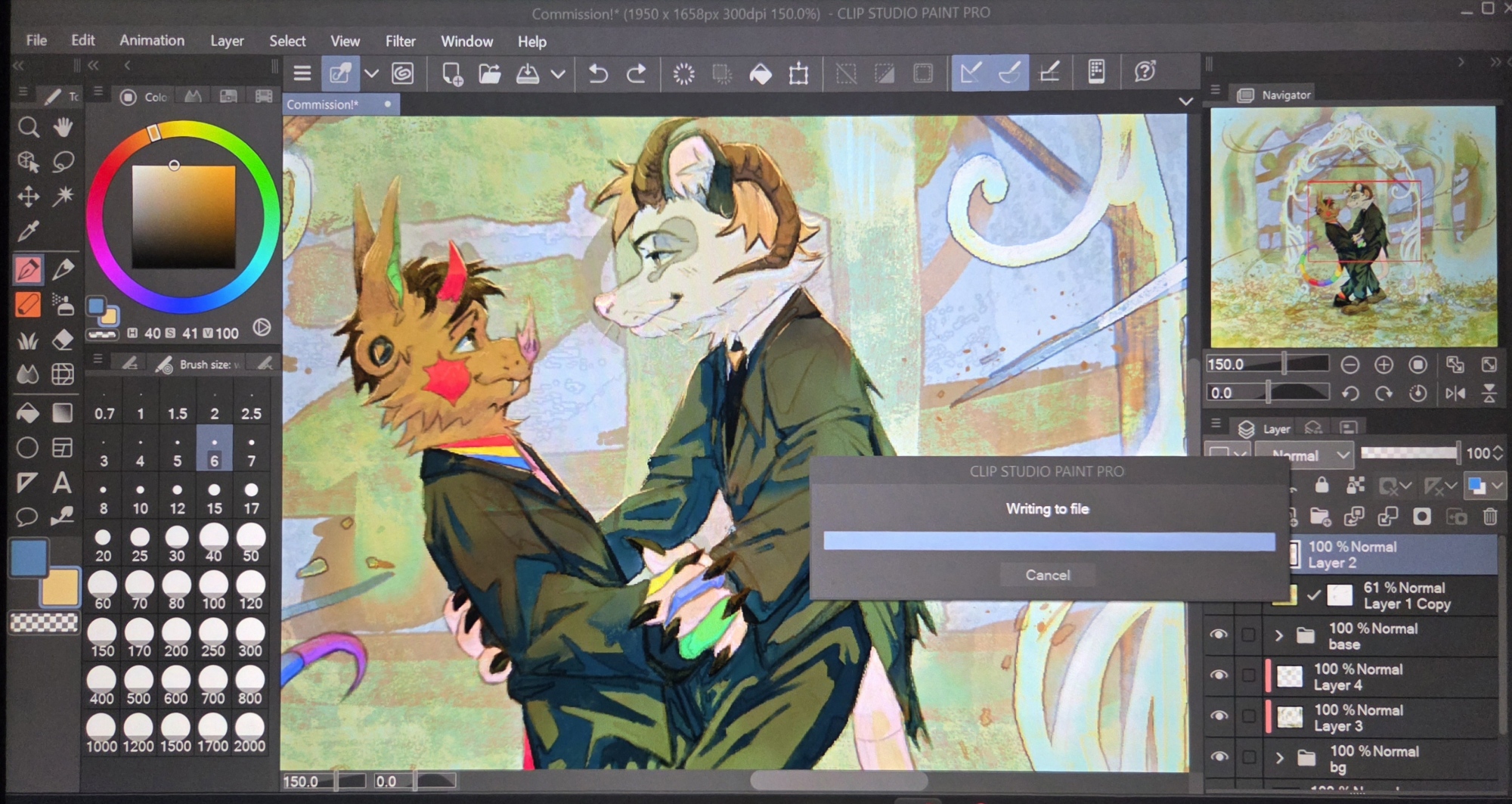Select the Hand move-canvas tool
Screen dimensions: 1512x804
[64, 127]
